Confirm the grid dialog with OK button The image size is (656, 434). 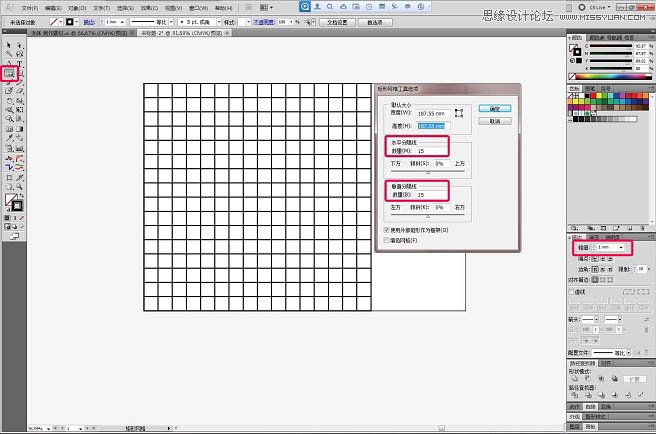point(494,108)
